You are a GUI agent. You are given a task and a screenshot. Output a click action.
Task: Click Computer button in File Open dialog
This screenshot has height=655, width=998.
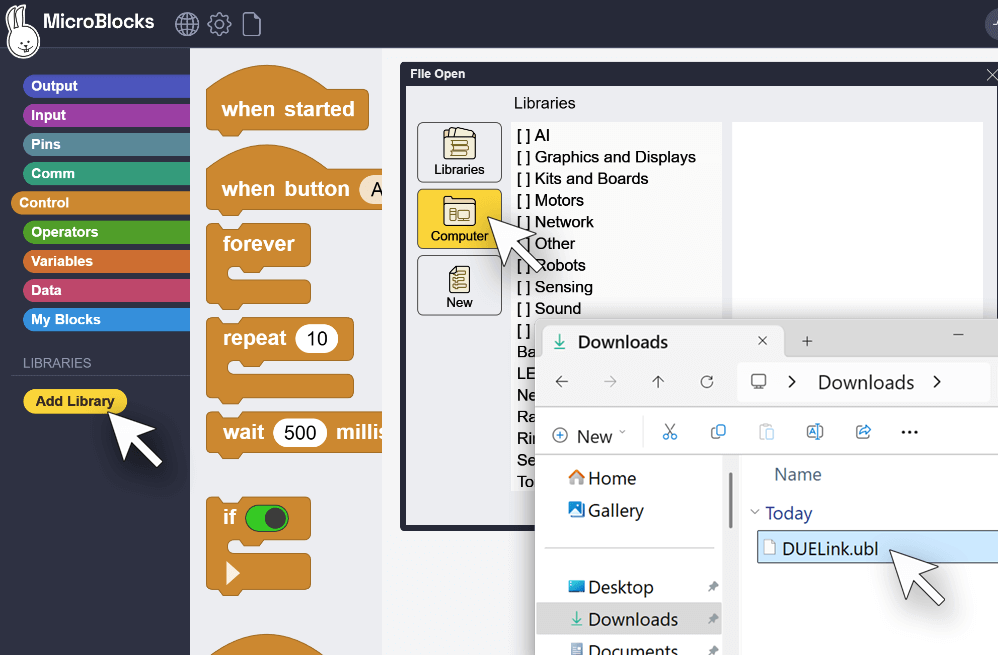point(460,218)
